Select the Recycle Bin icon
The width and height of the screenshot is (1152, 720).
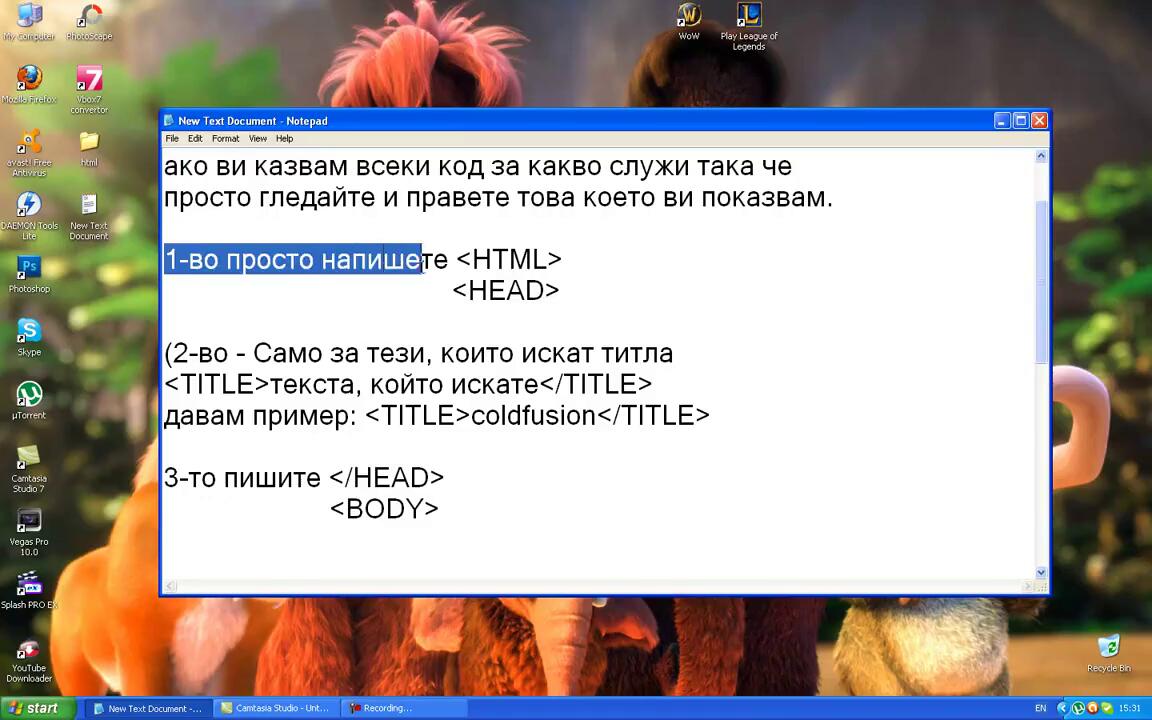tap(1108, 647)
